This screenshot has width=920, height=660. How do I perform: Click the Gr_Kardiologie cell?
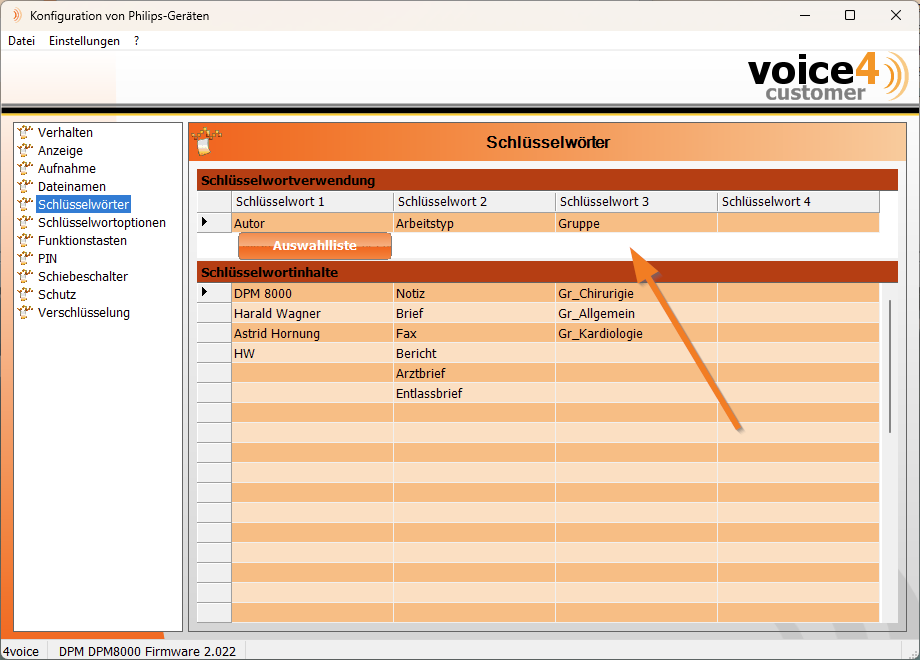point(636,333)
